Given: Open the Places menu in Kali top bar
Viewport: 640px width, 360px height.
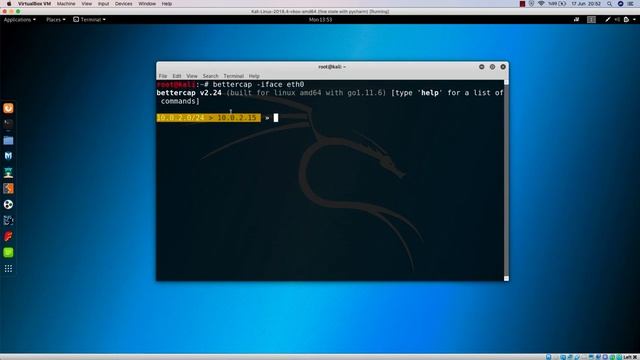Looking at the screenshot, I should pyautogui.click(x=56, y=20).
